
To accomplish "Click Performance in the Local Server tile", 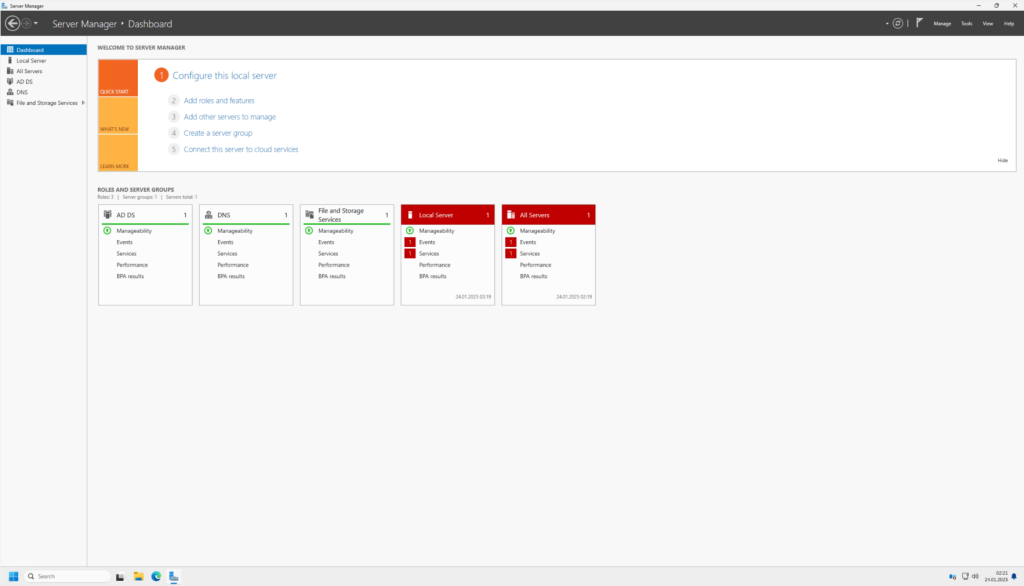I will click(x=434, y=265).
